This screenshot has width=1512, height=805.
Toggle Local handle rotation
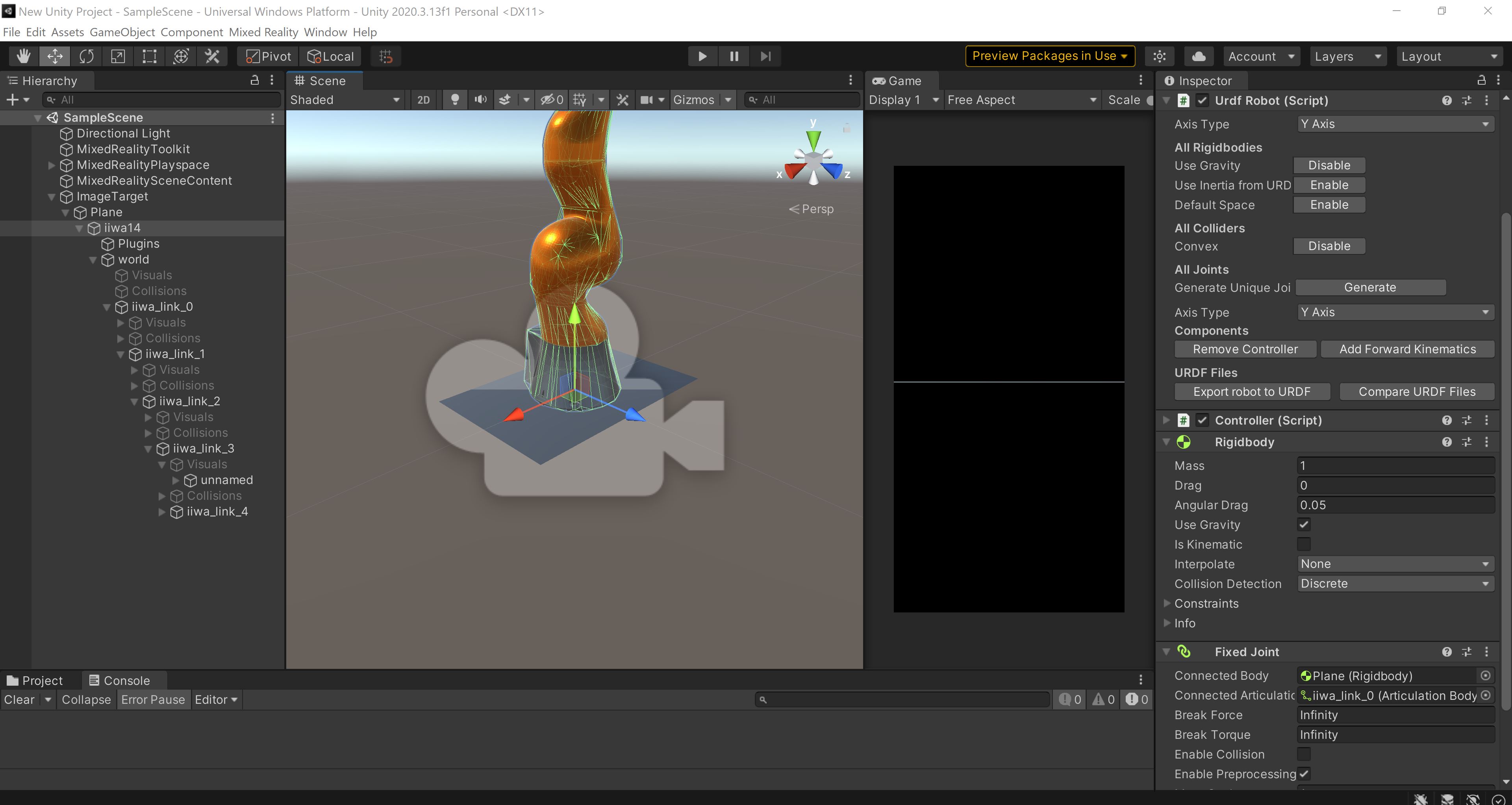coord(330,56)
